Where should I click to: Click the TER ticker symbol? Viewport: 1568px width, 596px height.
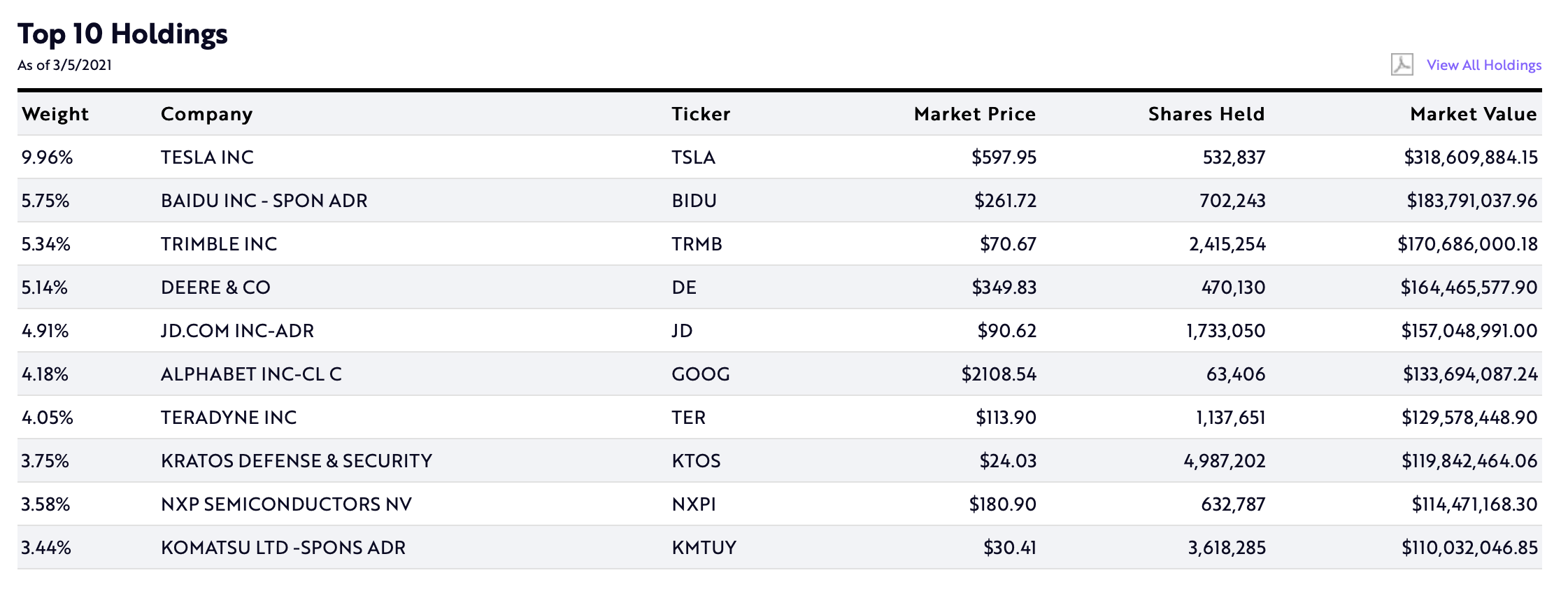click(x=688, y=418)
